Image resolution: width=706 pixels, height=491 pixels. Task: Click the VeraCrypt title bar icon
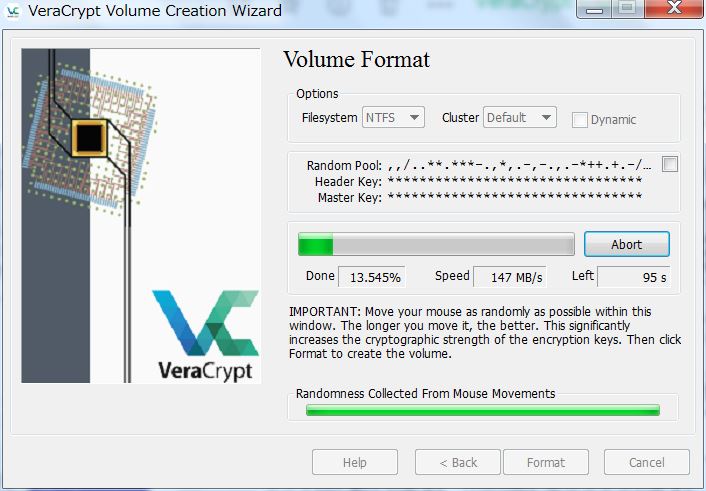coord(13,11)
